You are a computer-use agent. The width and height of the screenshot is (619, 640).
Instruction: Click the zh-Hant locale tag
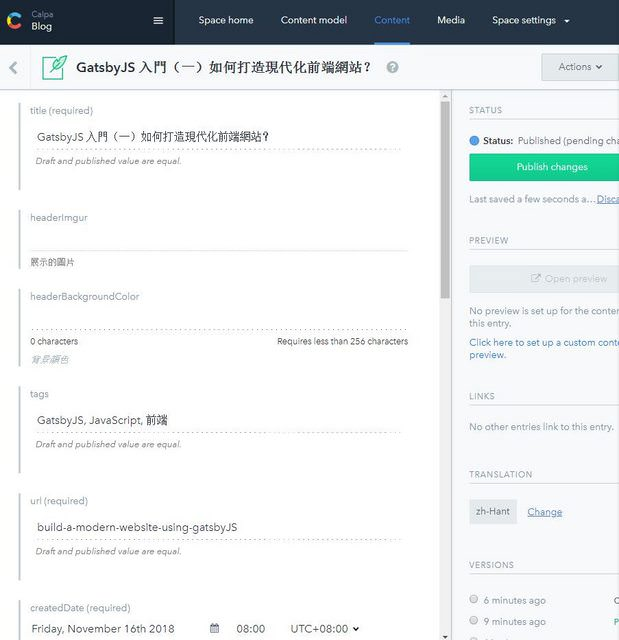click(493, 511)
